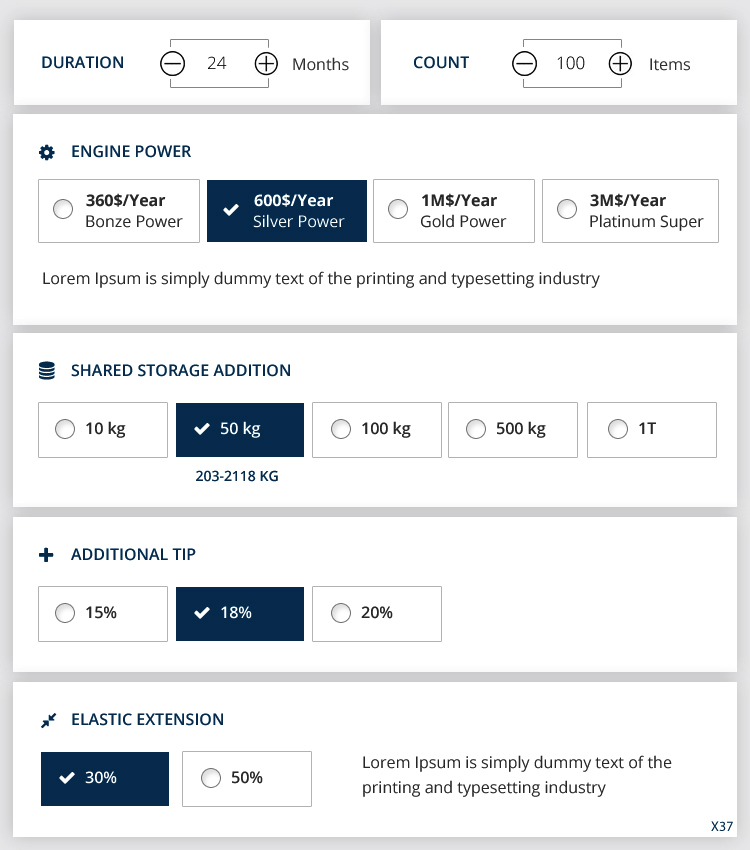Image resolution: width=750 pixels, height=850 pixels.
Task: Select the 360$/Year Bonze Power option
Action: (118, 211)
